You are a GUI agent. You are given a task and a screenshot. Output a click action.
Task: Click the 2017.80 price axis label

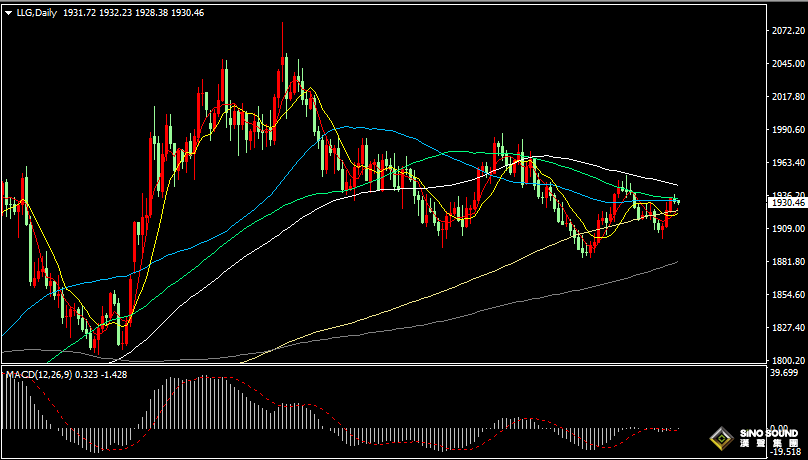click(788, 97)
